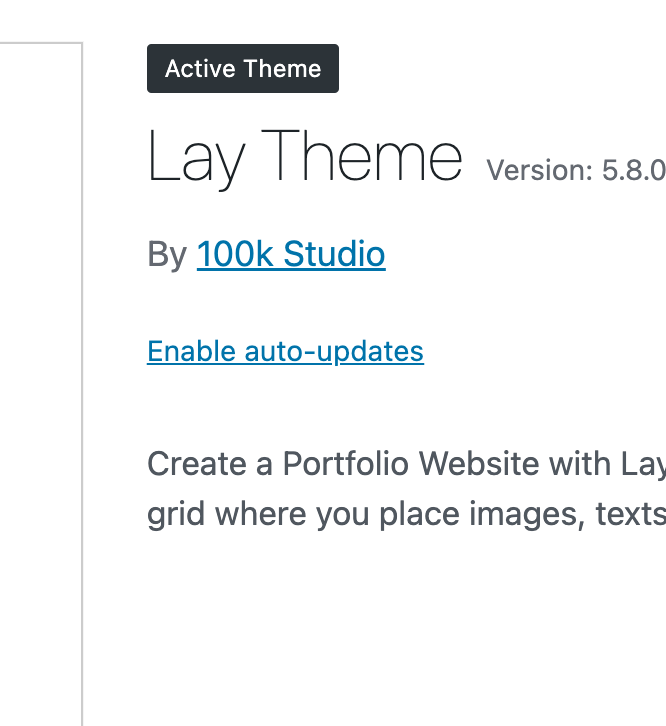Click the word "Website" in the description
The height and width of the screenshot is (726, 666).
click(x=485, y=464)
